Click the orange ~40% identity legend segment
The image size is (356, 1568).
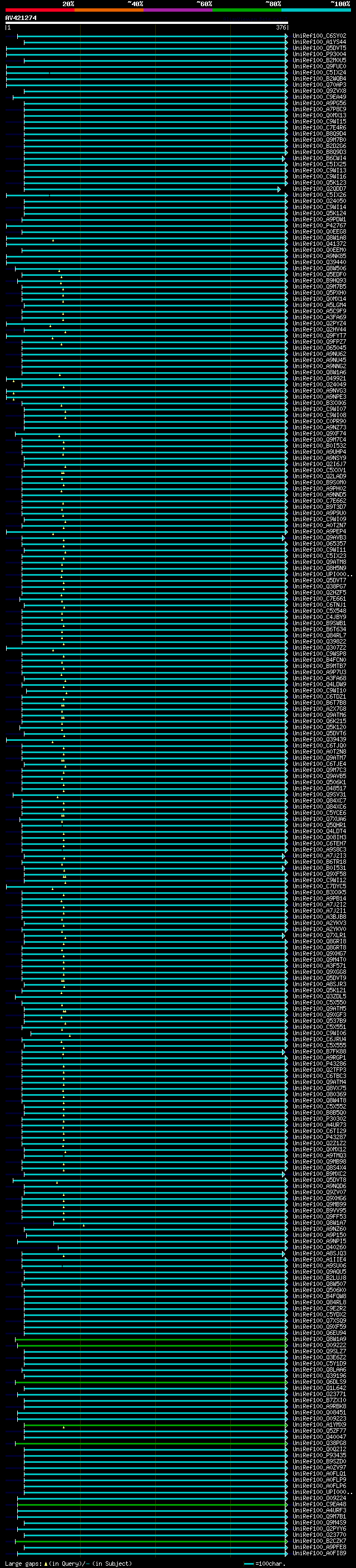coord(109,10)
